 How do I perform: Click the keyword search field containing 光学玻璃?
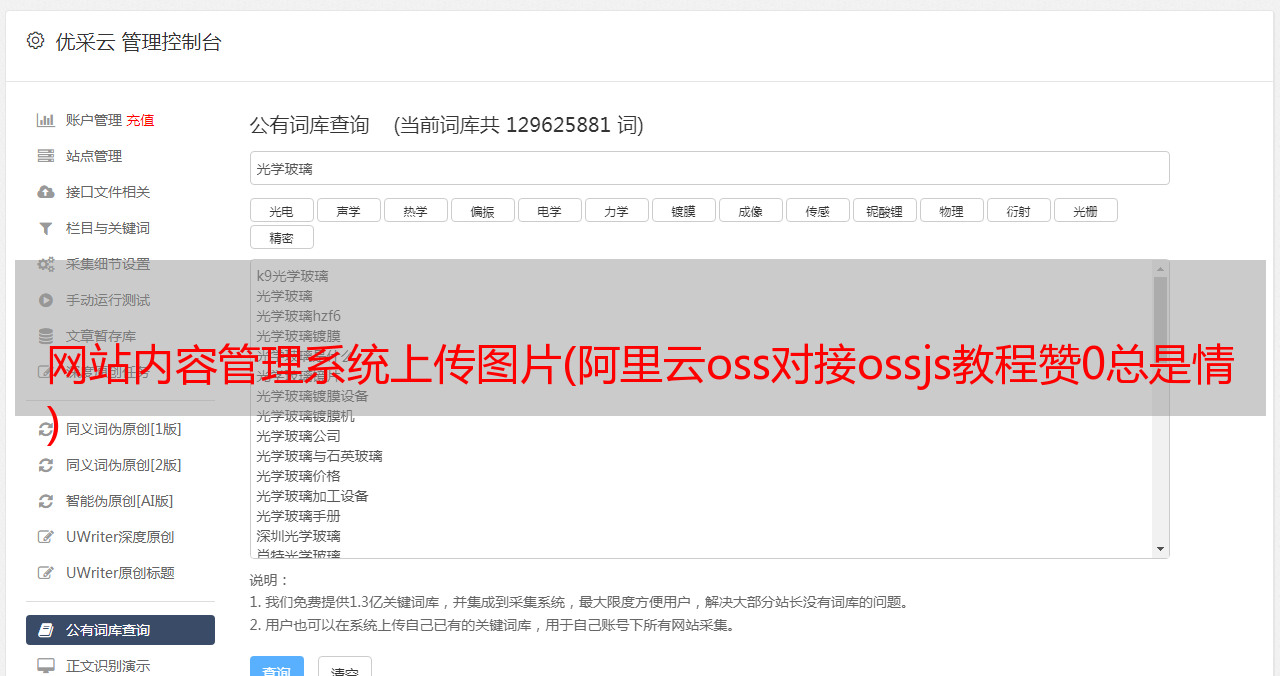pyautogui.click(x=709, y=168)
